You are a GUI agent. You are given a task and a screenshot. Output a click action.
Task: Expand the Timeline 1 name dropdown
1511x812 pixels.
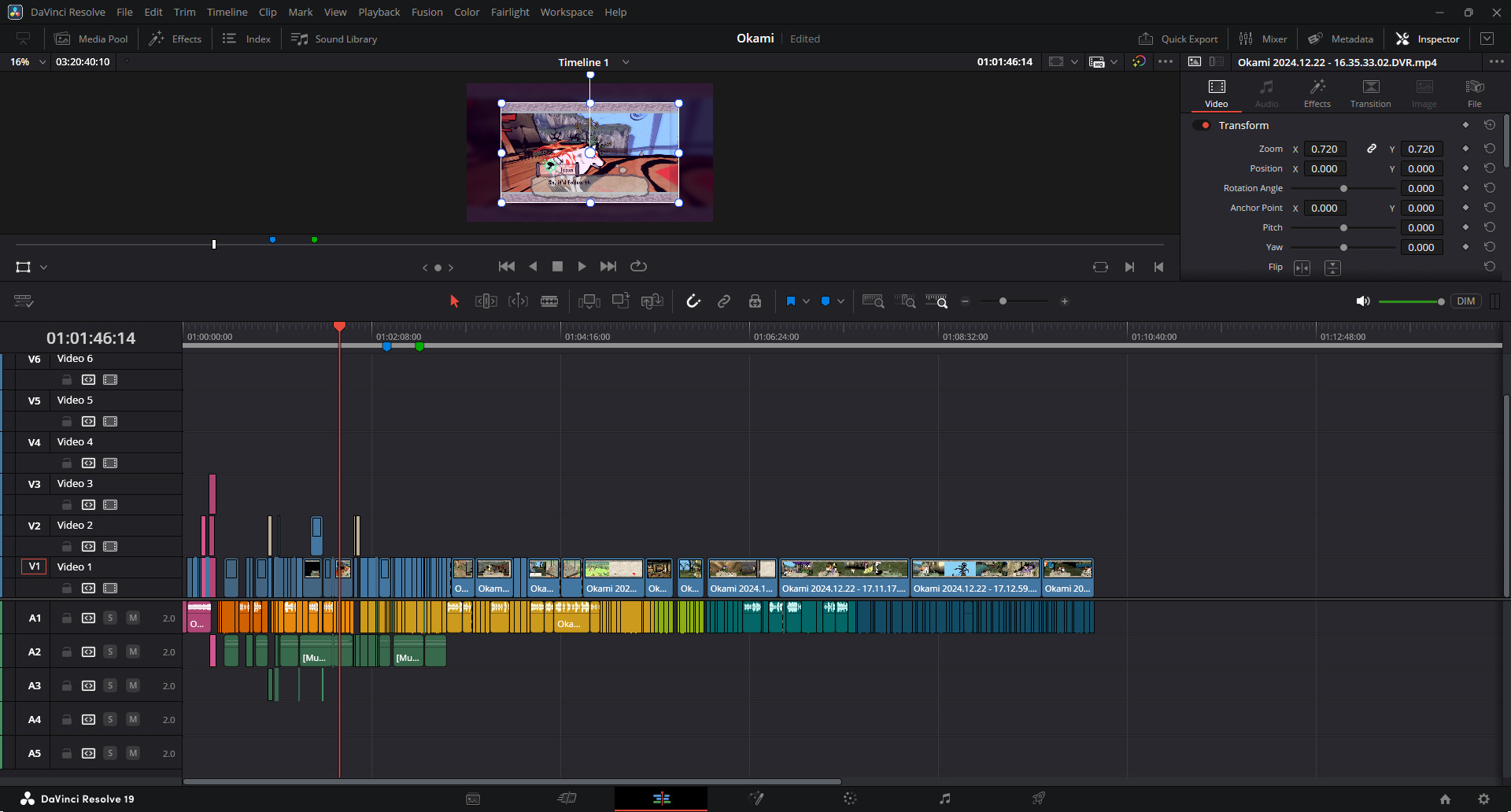[x=626, y=62]
